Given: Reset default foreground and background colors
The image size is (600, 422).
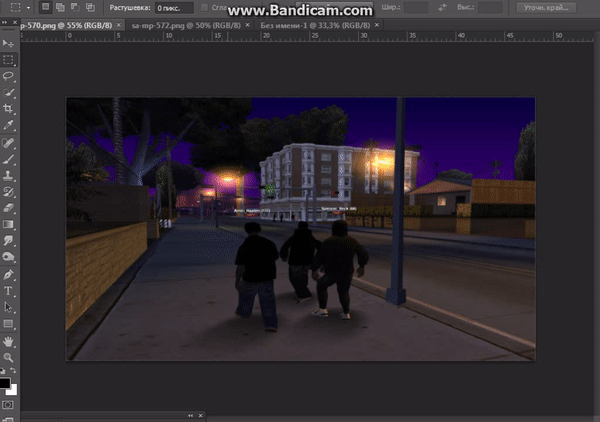Looking at the screenshot, I should click(x=3, y=370).
